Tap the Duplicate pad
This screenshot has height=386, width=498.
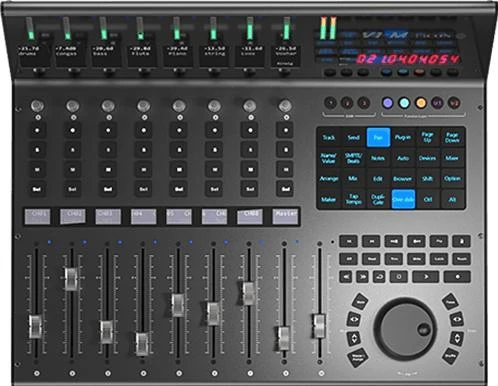click(x=378, y=199)
